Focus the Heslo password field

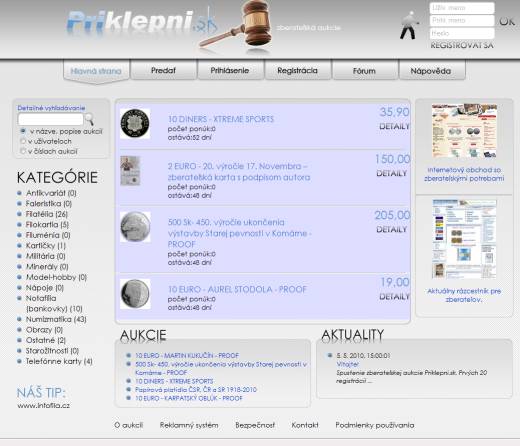click(462, 33)
